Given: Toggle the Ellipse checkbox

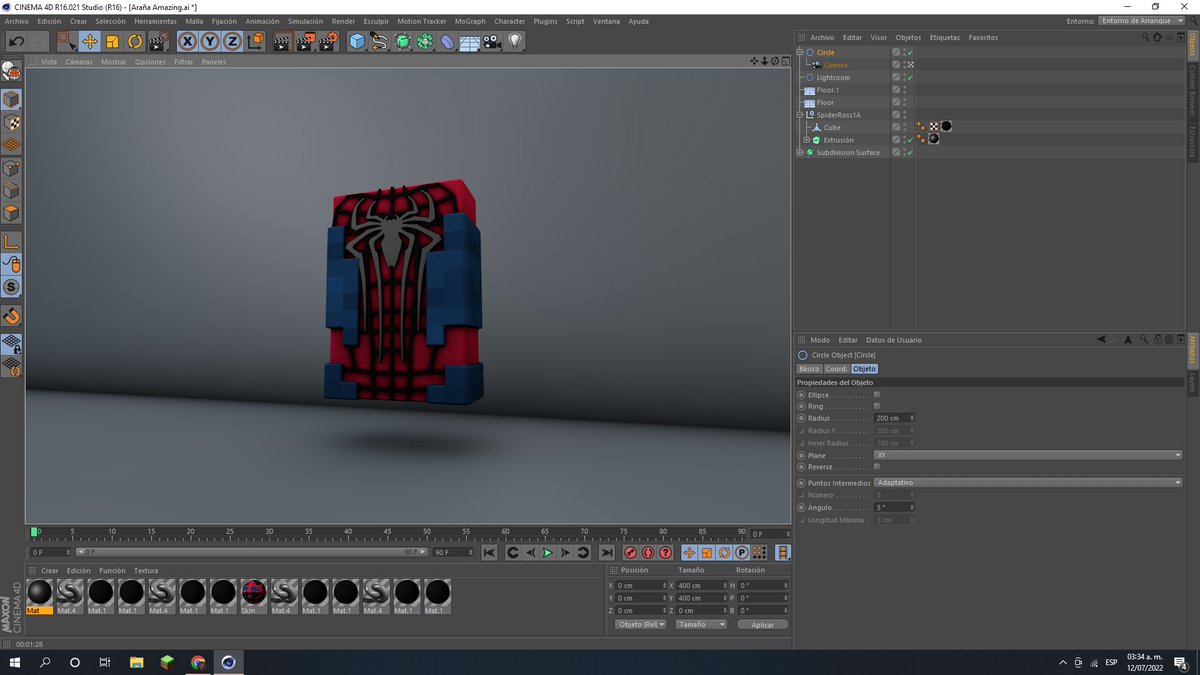Looking at the screenshot, I should tap(877, 395).
